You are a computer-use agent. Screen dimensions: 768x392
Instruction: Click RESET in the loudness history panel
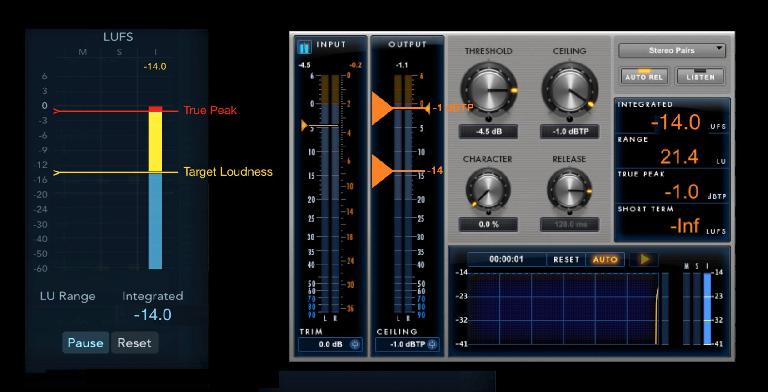(x=566, y=260)
